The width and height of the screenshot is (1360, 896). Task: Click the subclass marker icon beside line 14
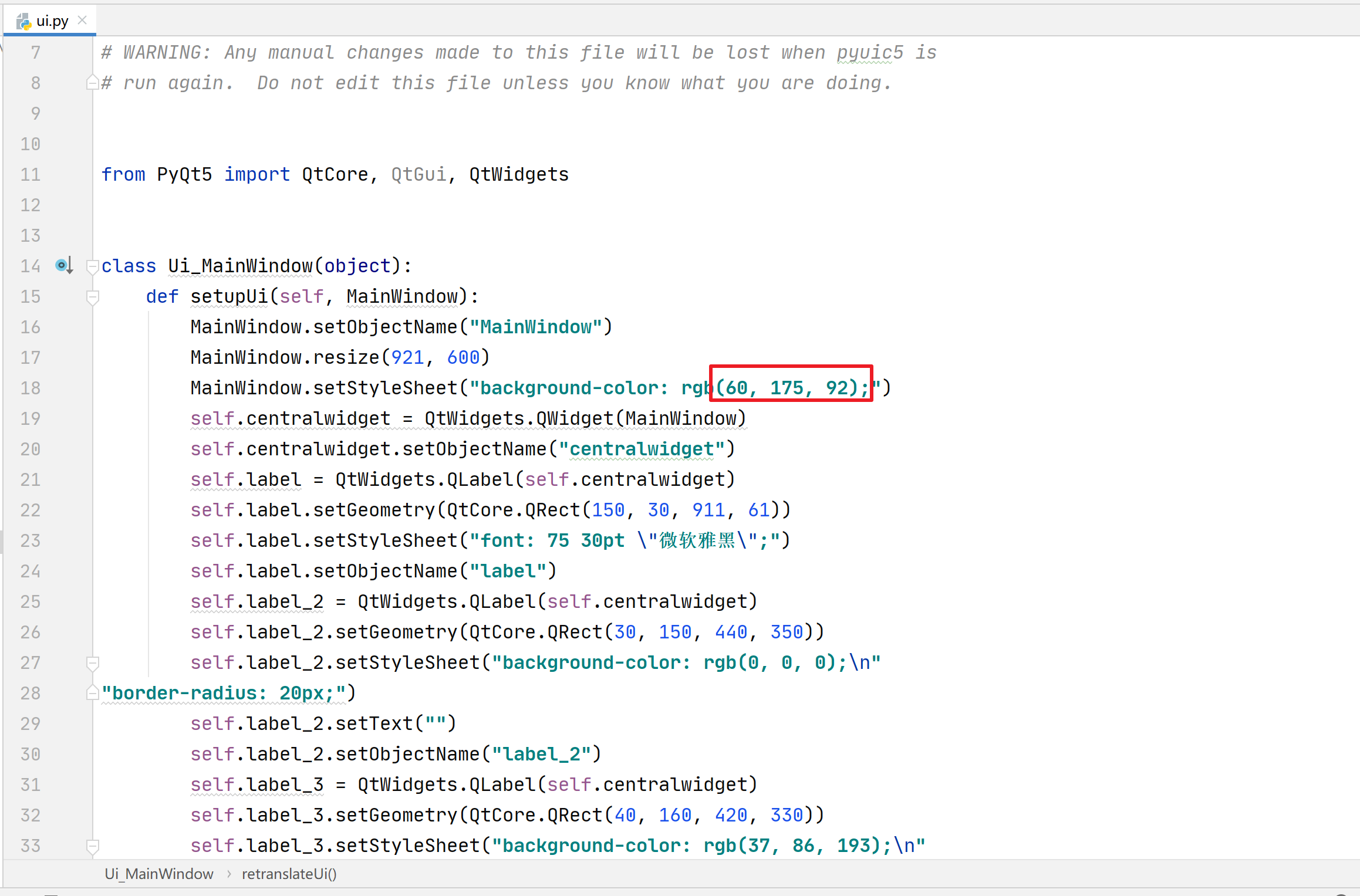[63, 266]
